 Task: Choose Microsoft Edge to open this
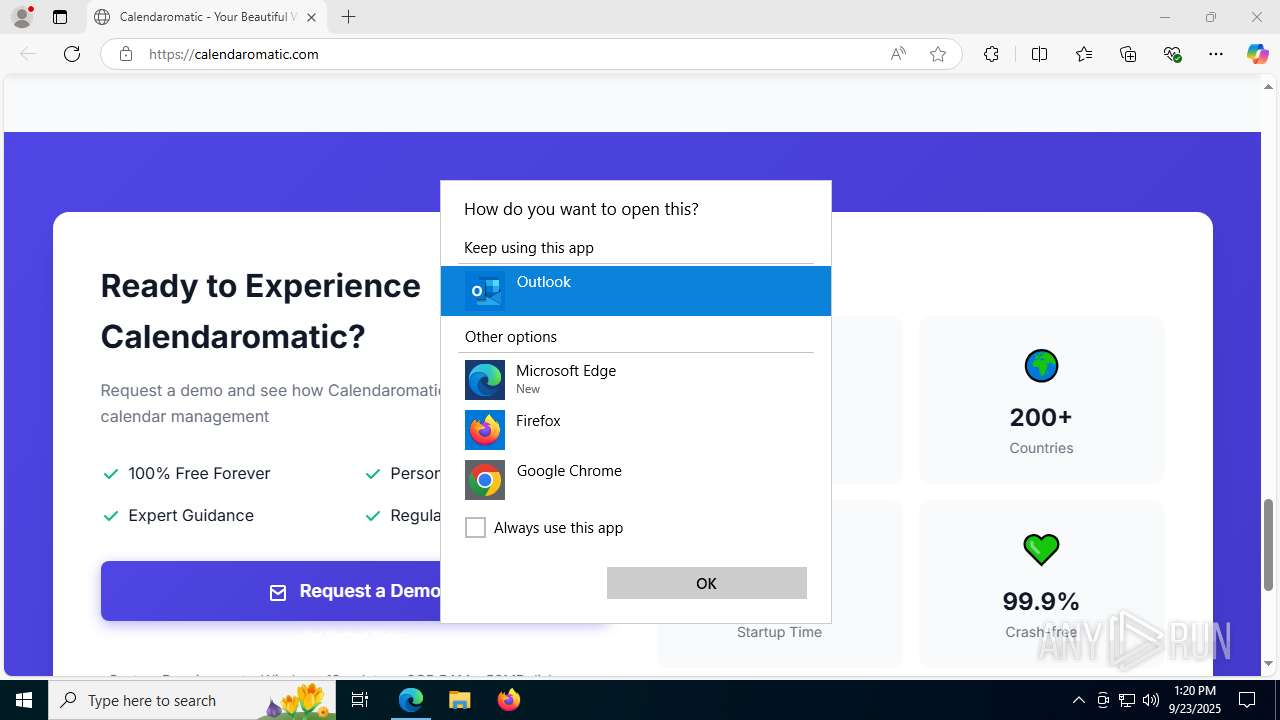(635, 380)
